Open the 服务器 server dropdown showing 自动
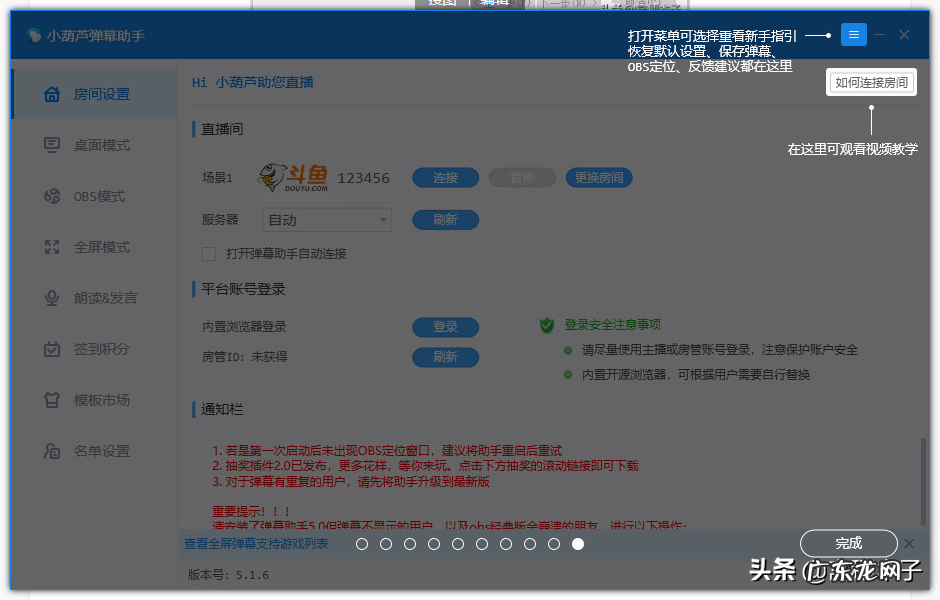 pos(327,219)
